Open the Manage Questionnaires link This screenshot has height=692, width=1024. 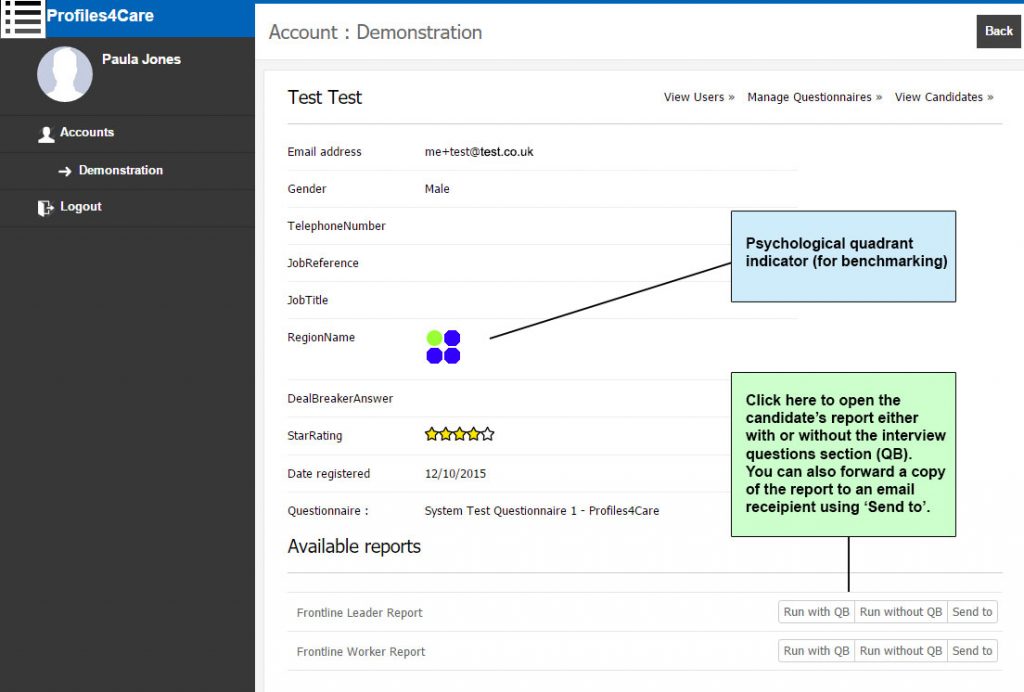814,97
